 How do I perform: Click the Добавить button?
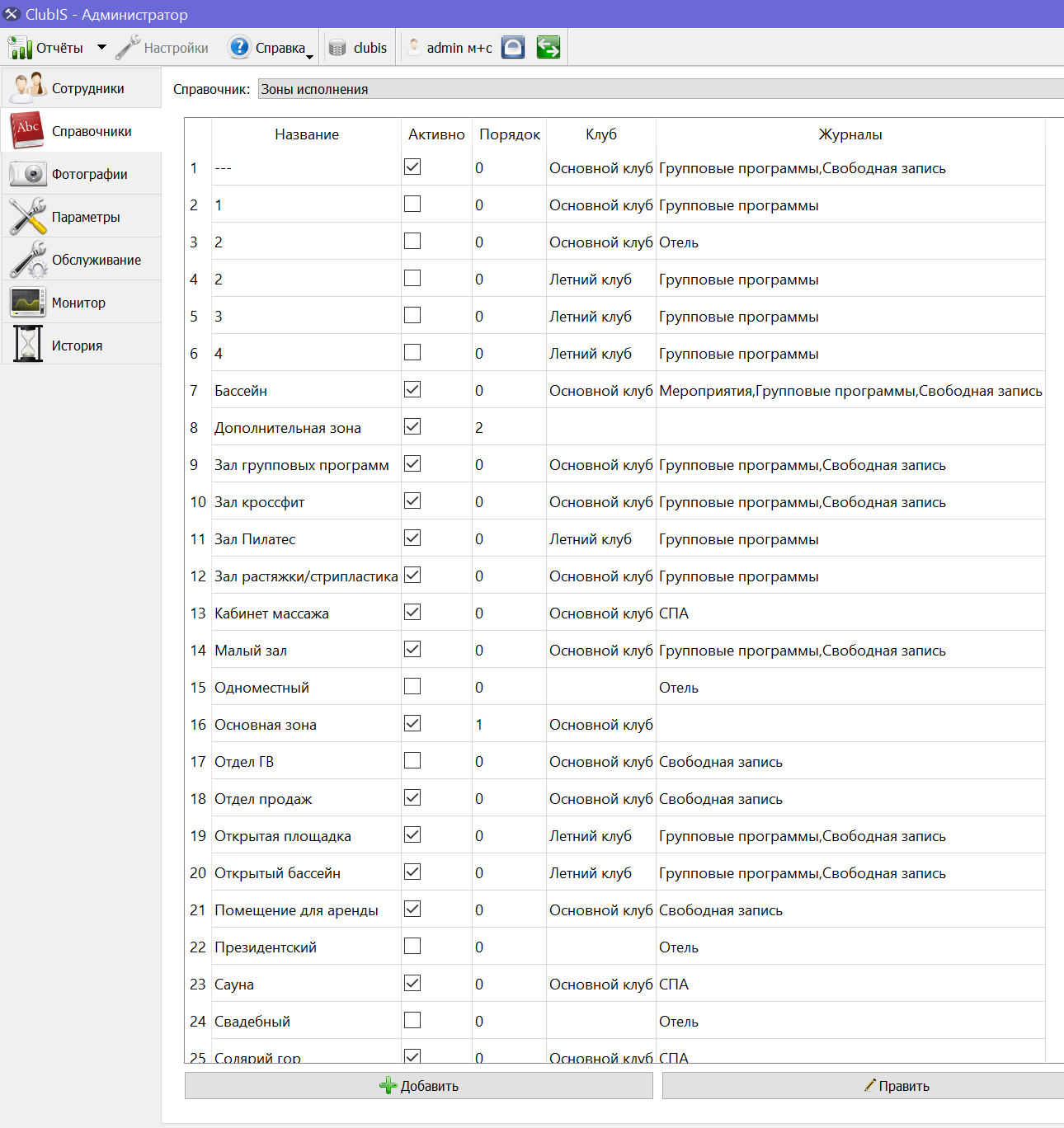pos(419,1086)
